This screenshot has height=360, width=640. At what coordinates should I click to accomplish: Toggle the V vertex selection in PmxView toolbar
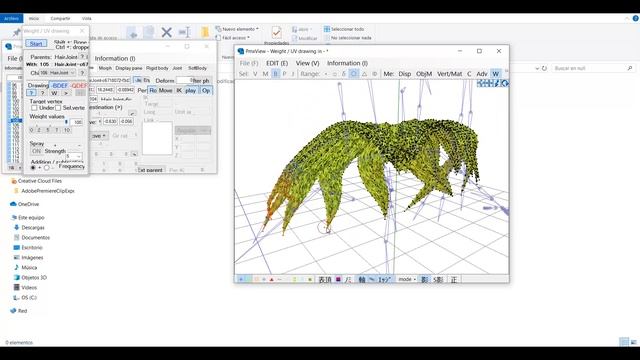[255, 74]
